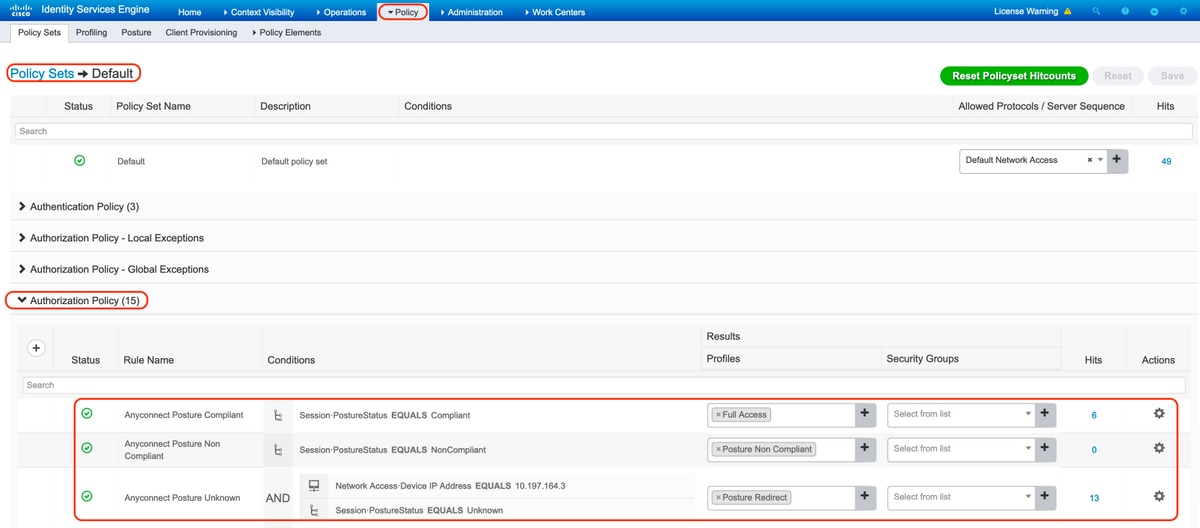This screenshot has width=1200, height=528.
Task: Open gear actions for Anyconnect Posture Unknown
Action: click(1159, 497)
